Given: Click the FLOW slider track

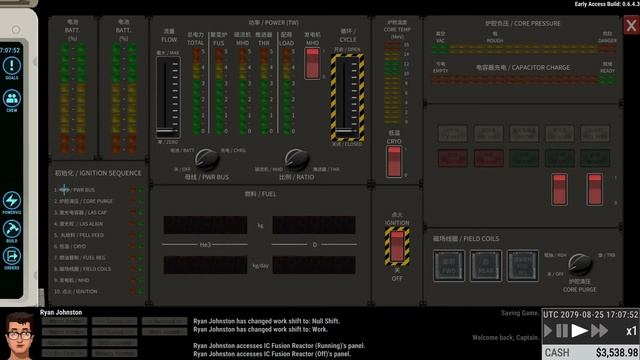Looking at the screenshot, I should point(168,98).
